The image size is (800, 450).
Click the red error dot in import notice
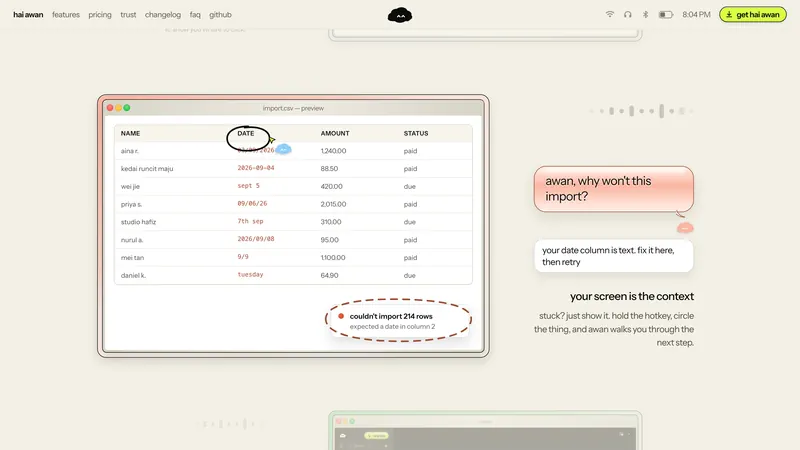point(341,316)
